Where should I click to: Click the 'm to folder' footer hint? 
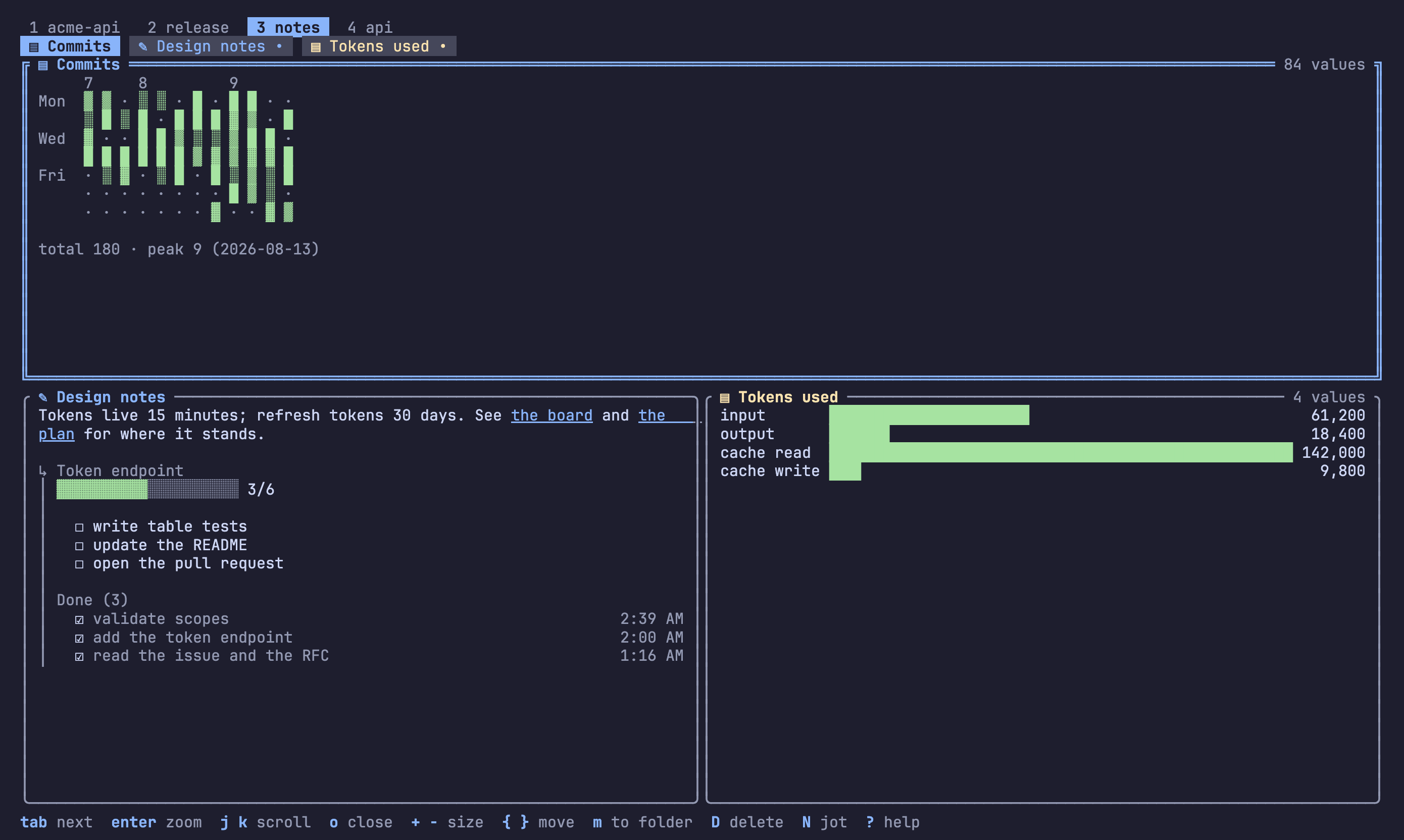642,822
